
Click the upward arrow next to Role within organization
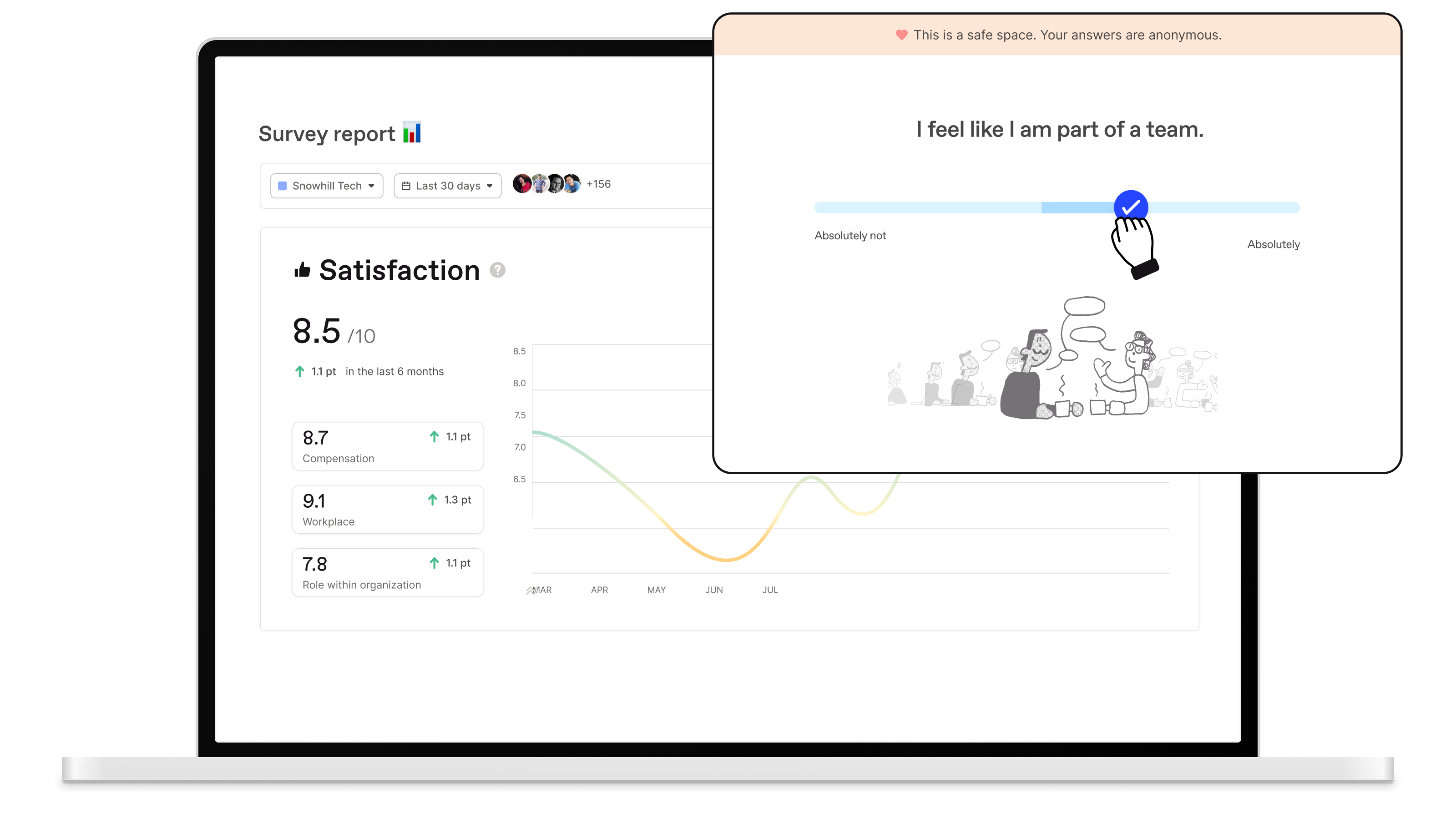pyautogui.click(x=434, y=563)
